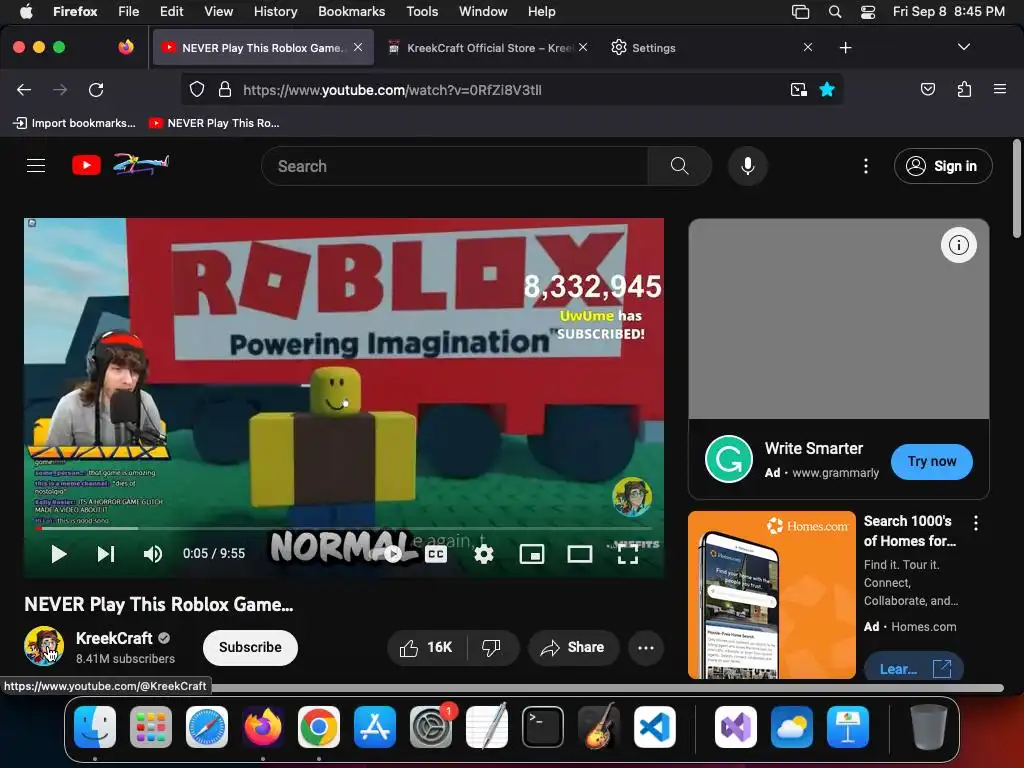This screenshot has width=1024, height=768.
Task: List all tabs with chevron dropdown
Action: pos(963,47)
